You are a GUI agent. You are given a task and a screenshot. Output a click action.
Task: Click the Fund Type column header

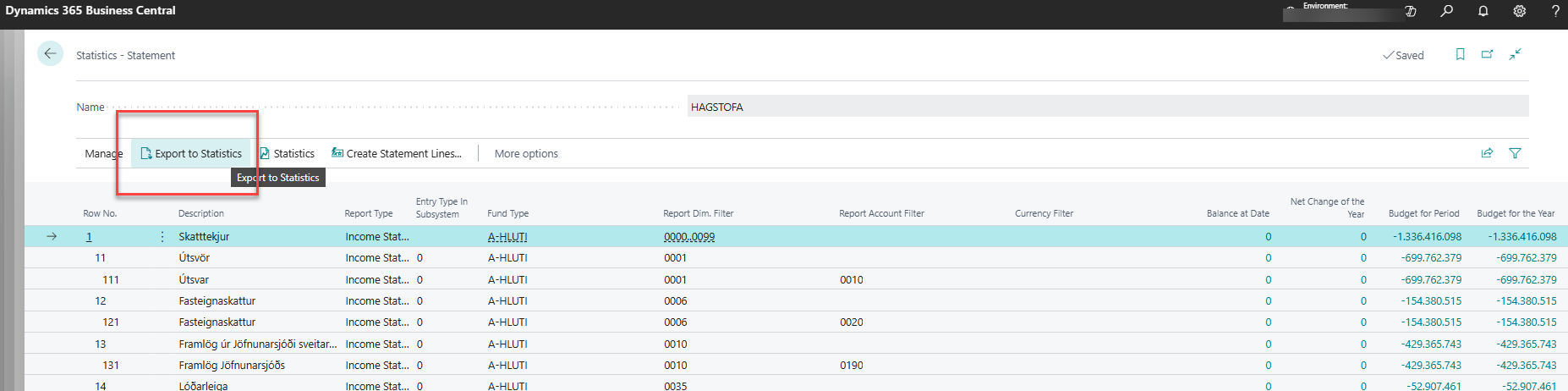(x=508, y=213)
